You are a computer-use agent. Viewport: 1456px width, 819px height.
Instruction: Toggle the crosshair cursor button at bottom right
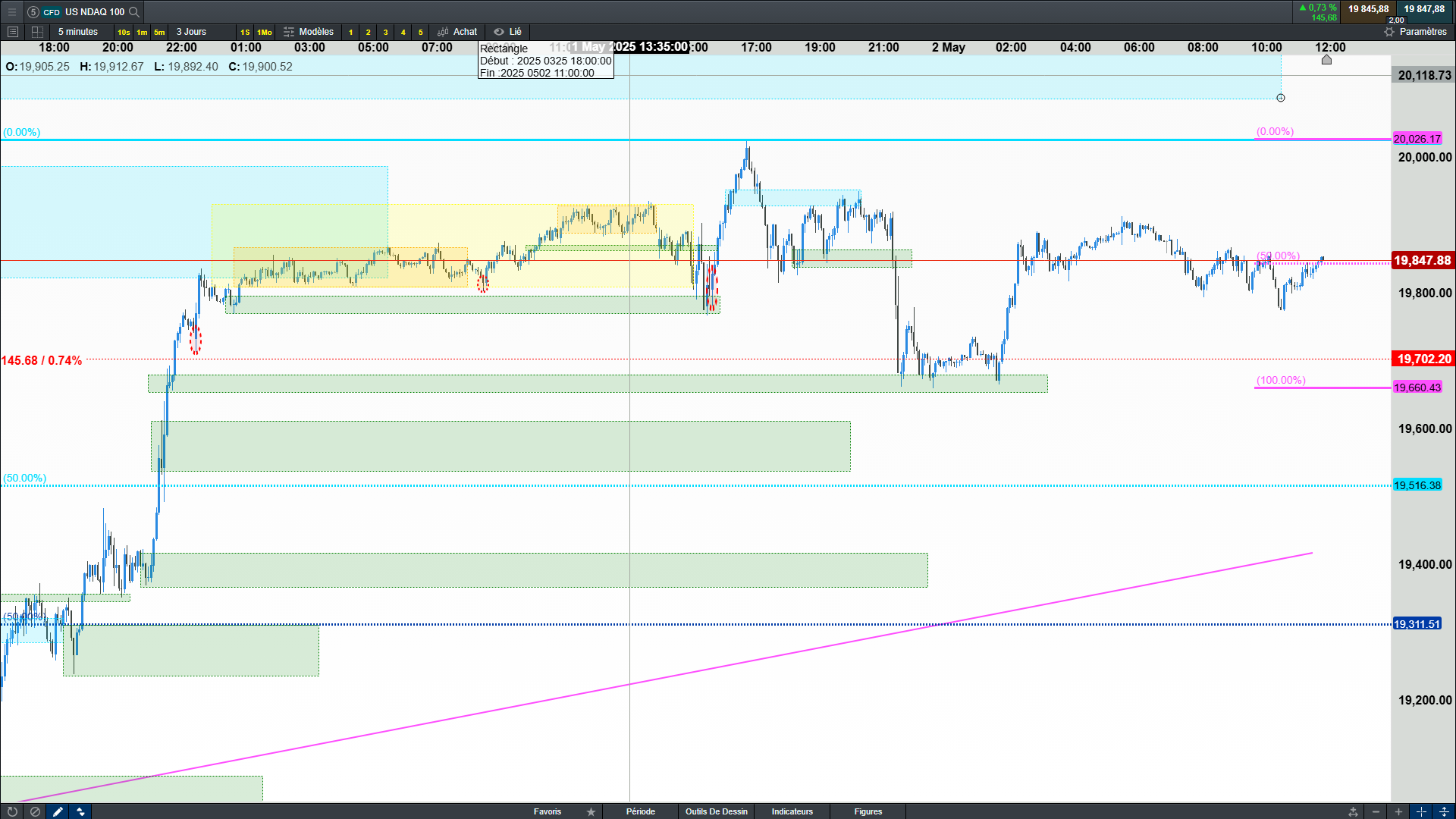point(1421,811)
